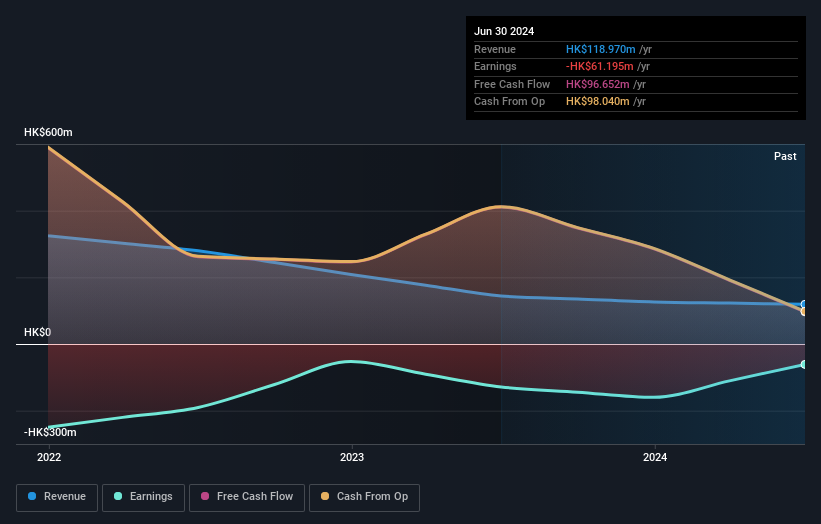Click the 2022 x-axis label
821x524 pixels.
[x=49, y=457]
